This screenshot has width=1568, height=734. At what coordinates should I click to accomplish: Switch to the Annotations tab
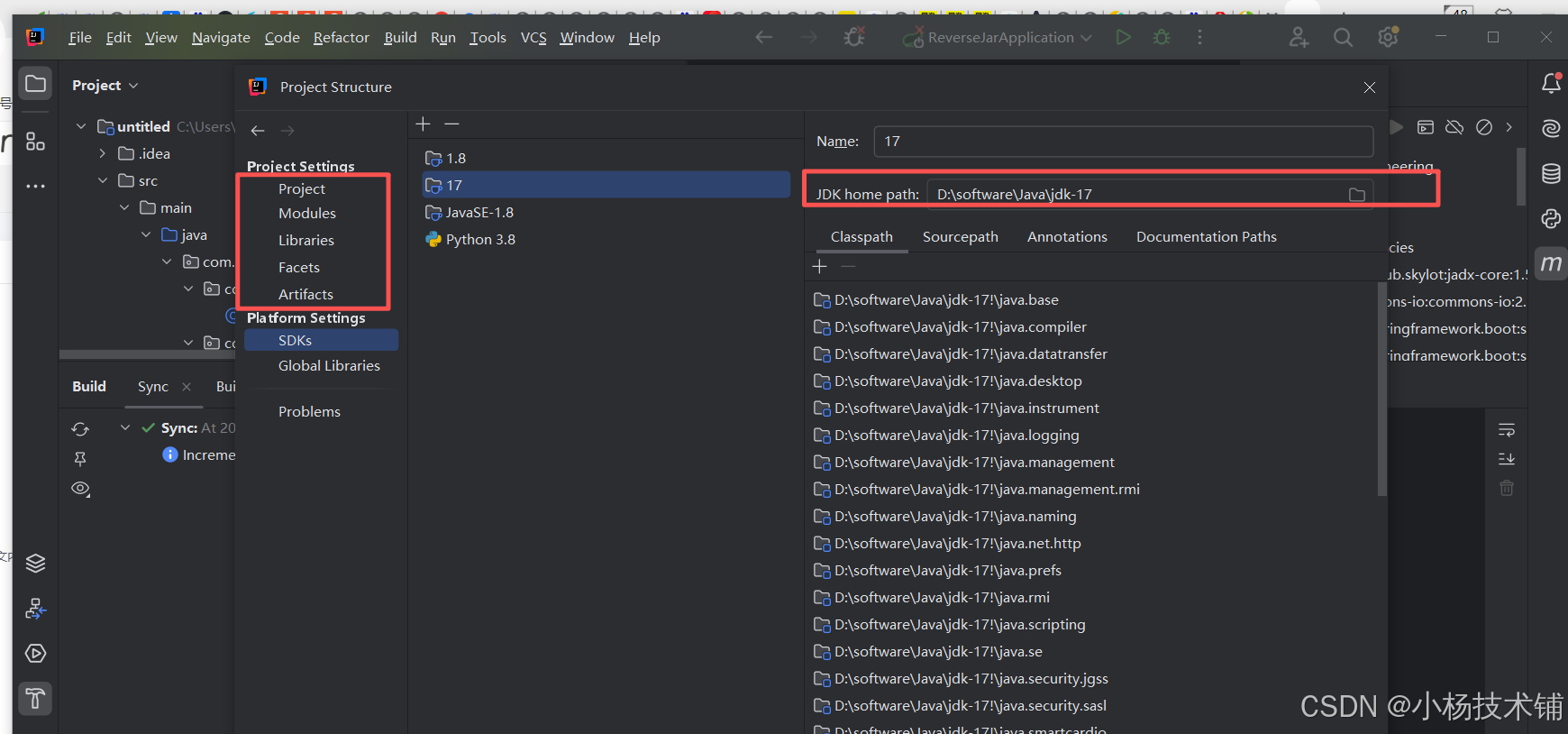point(1067,236)
